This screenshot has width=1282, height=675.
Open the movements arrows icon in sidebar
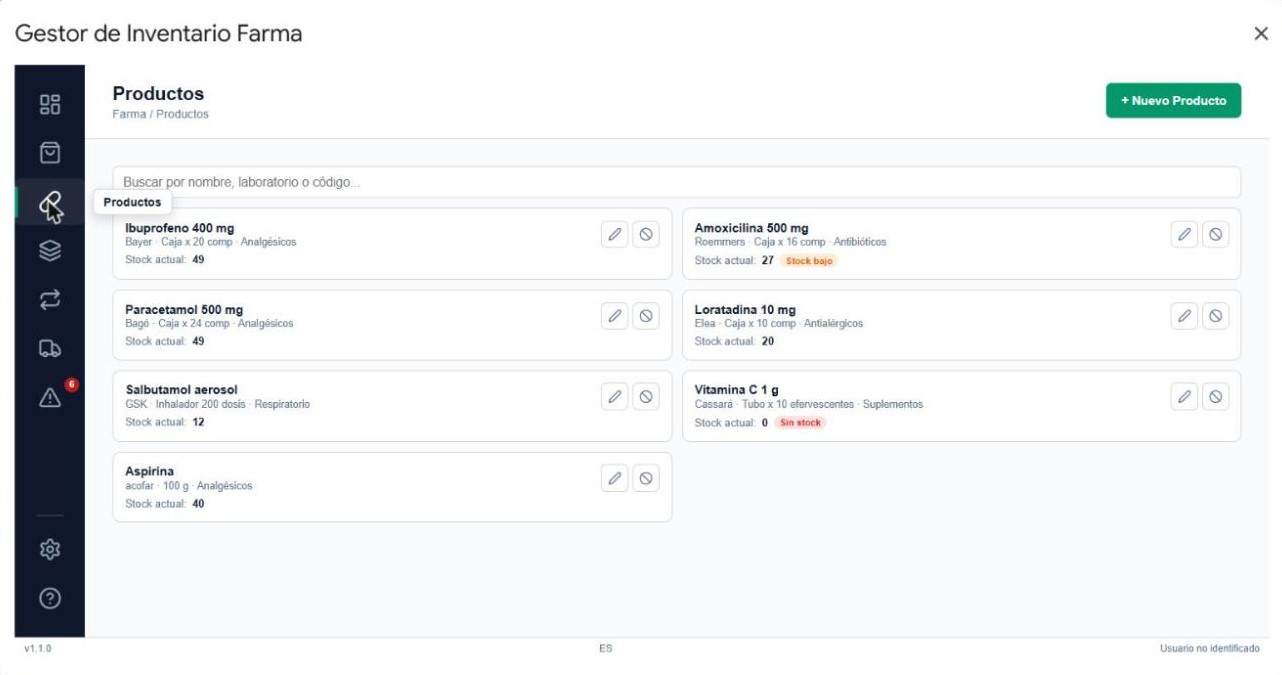pyautogui.click(x=50, y=299)
